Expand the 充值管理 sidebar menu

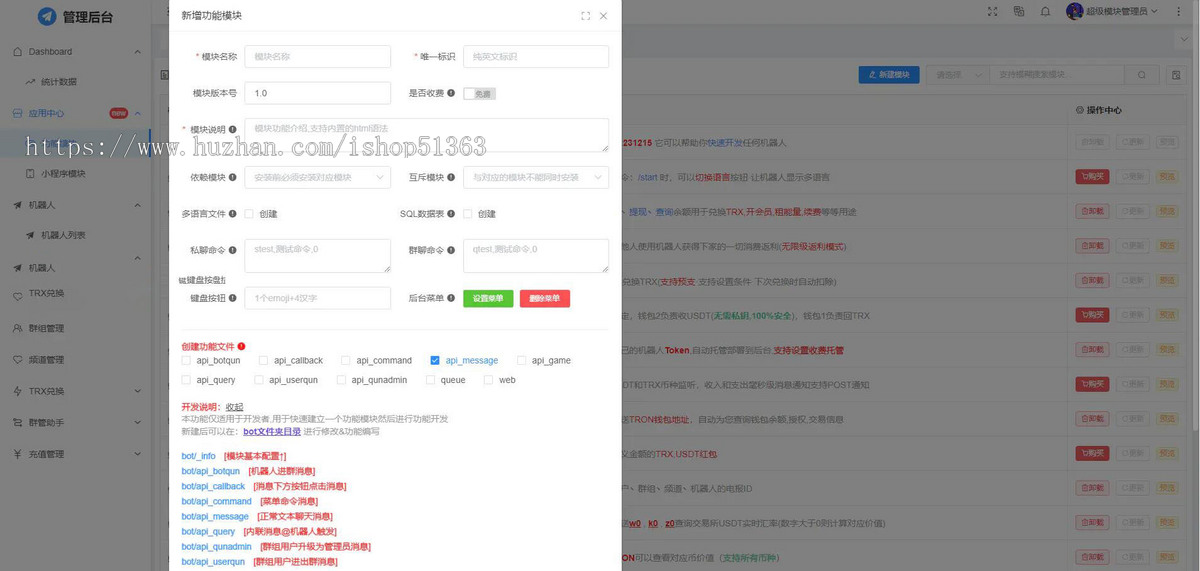tap(75, 454)
